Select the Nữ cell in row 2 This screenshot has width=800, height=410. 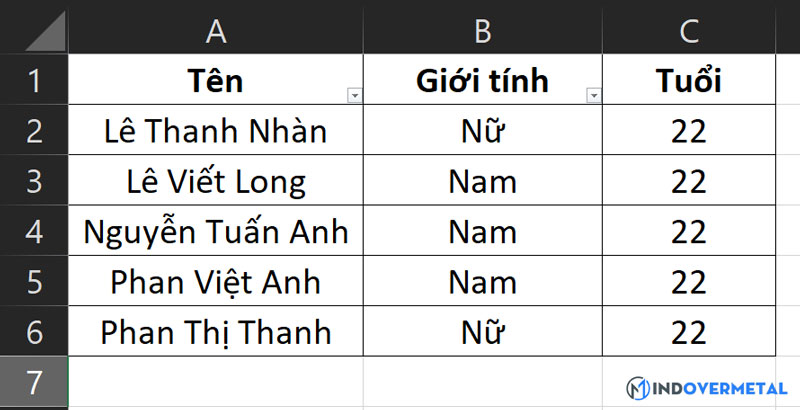(x=483, y=131)
